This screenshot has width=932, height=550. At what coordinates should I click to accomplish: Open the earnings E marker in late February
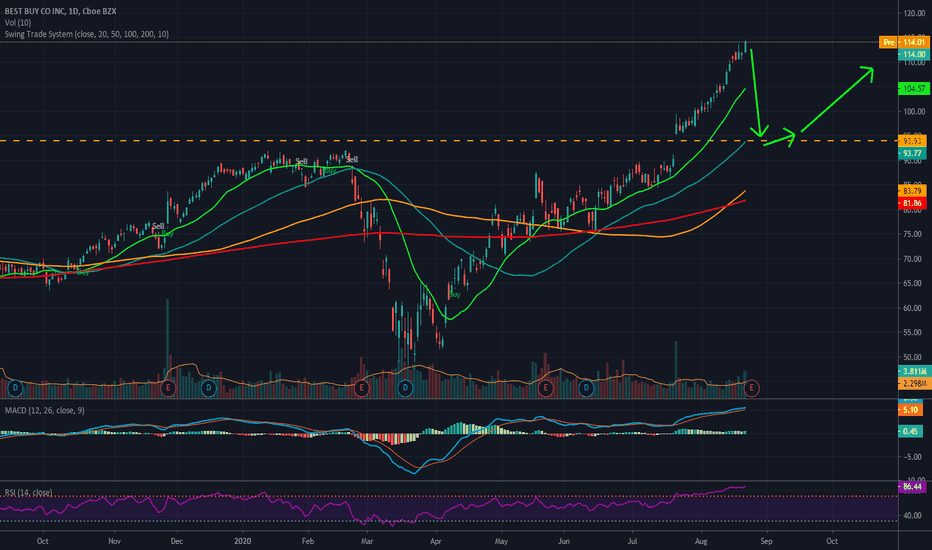click(x=361, y=388)
